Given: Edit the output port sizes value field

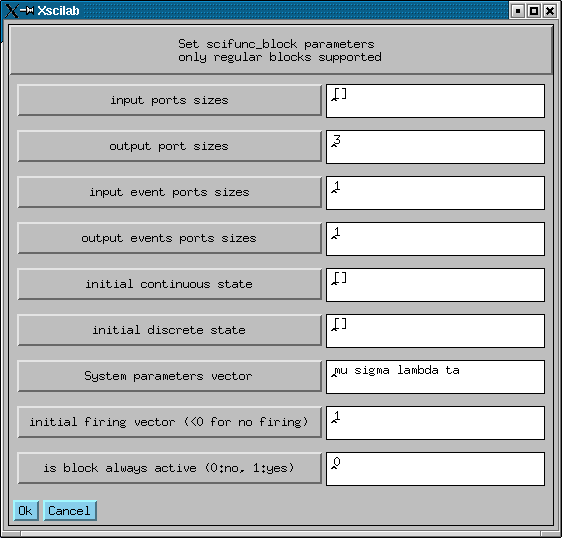Looking at the screenshot, I should pos(435,147).
